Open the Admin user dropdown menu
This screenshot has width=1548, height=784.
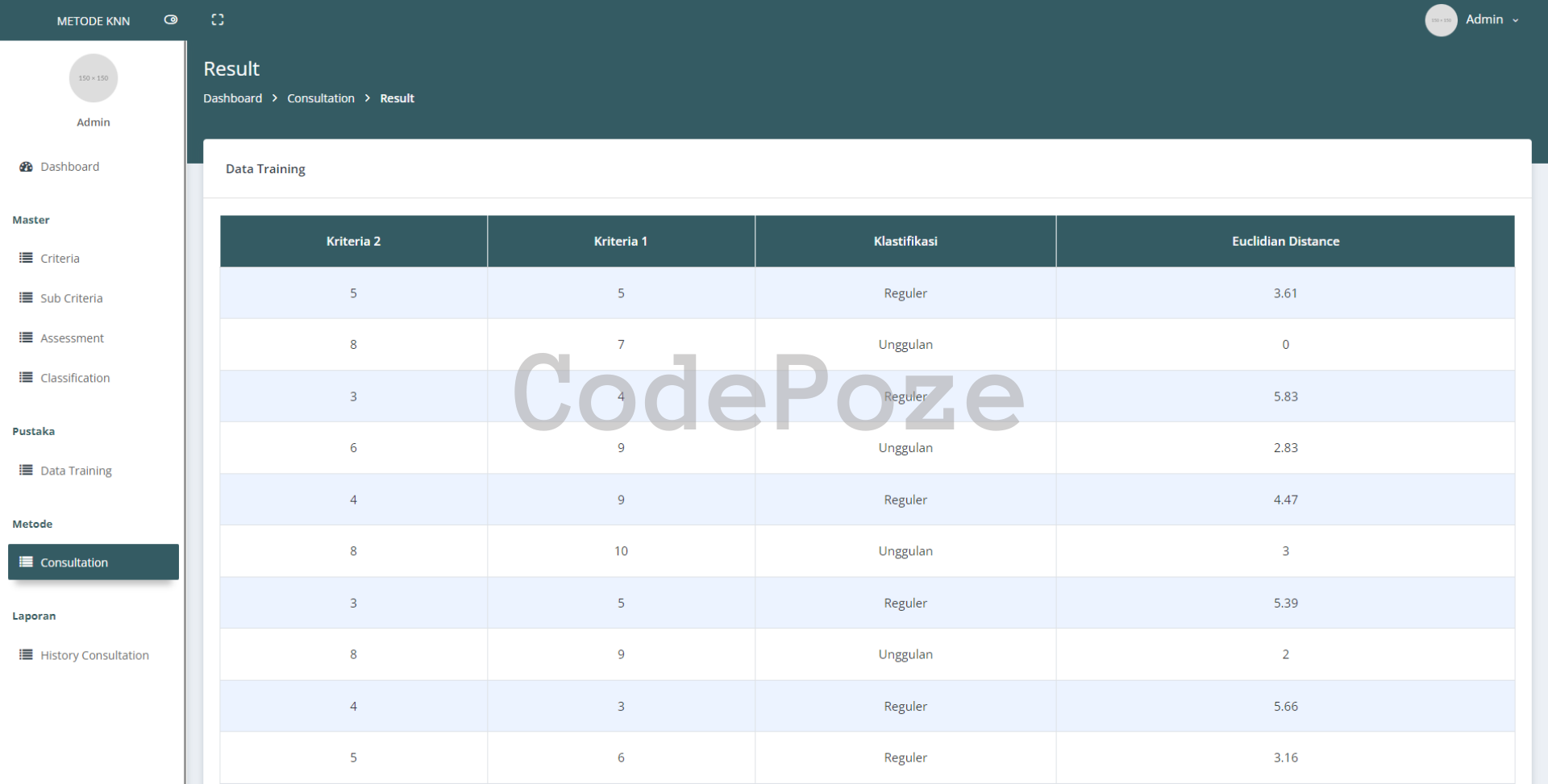(x=1491, y=20)
